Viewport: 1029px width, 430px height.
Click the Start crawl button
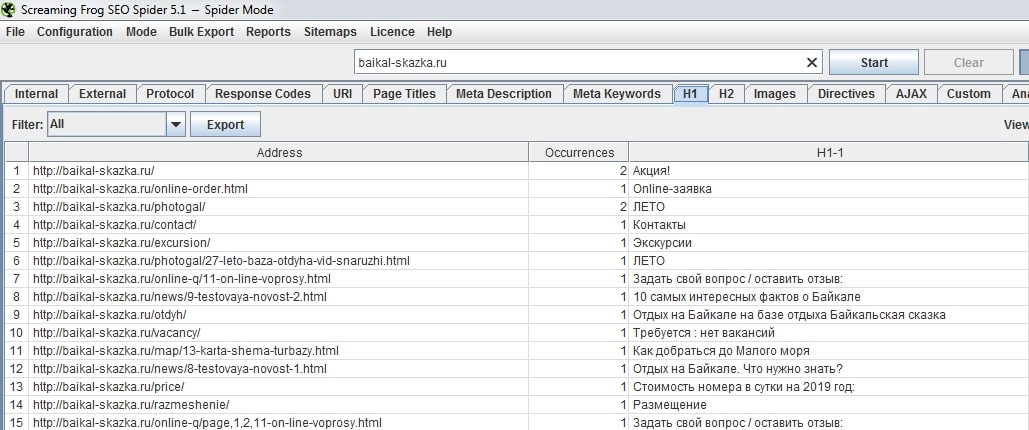coord(874,62)
